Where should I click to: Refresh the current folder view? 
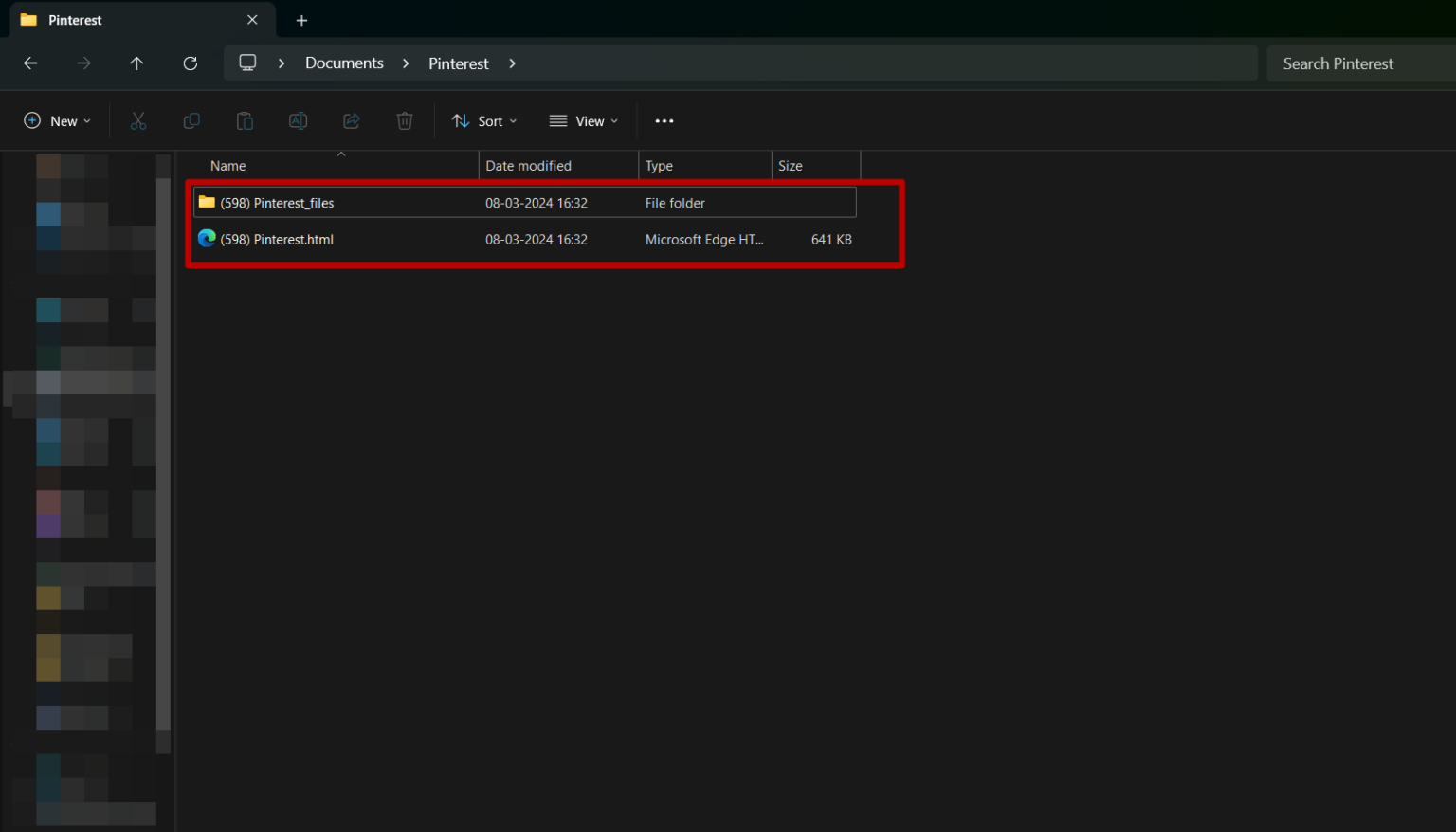pos(191,63)
